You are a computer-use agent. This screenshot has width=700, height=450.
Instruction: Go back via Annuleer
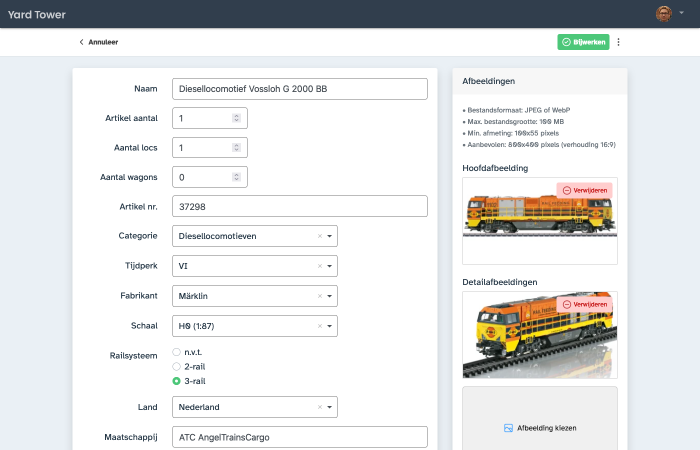pyautogui.click(x=99, y=42)
